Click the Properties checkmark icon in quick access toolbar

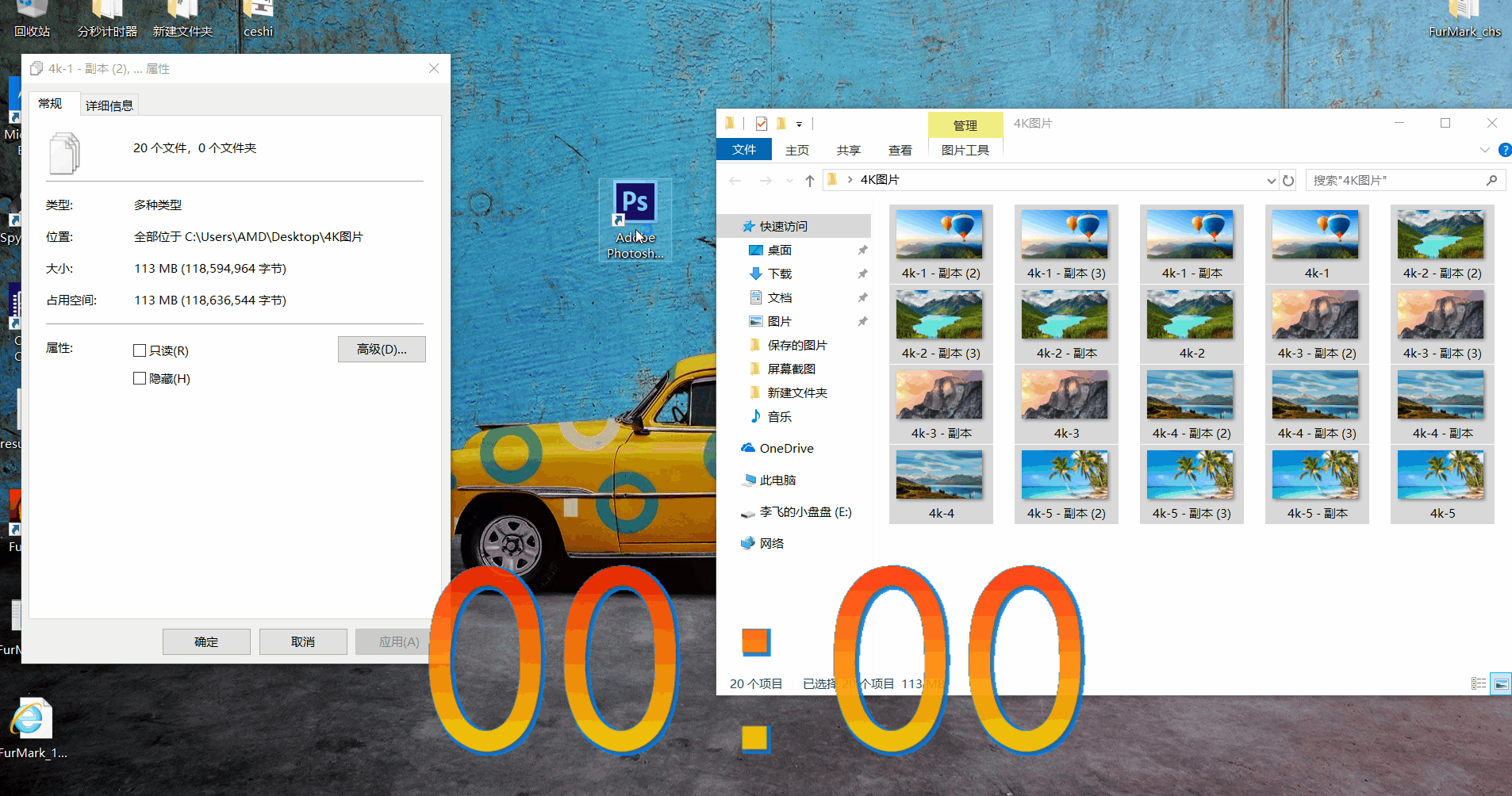pyautogui.click(x=762, y=124)
